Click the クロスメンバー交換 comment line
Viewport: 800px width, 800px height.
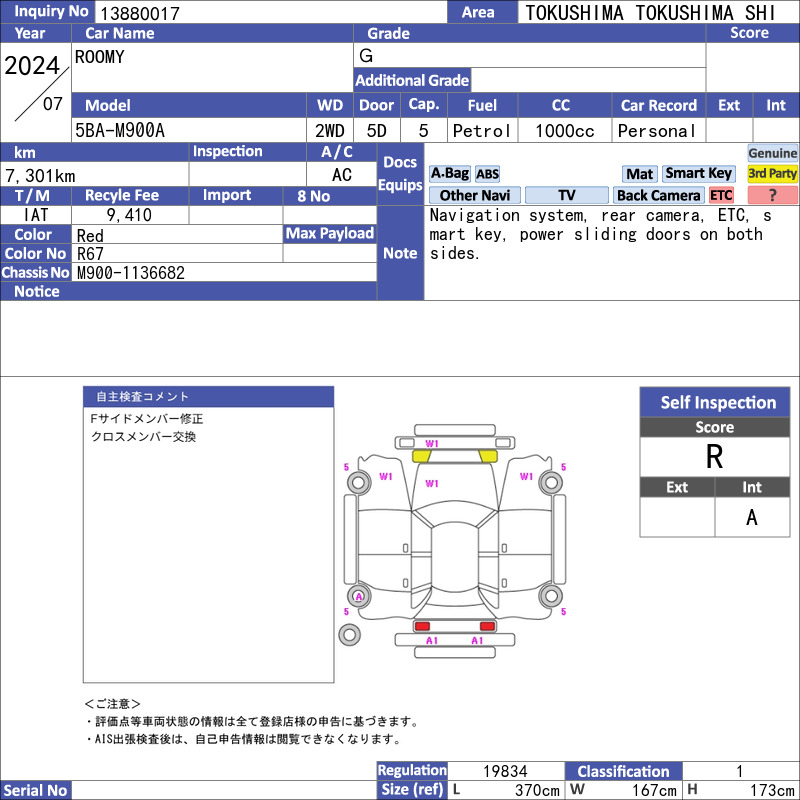pyautogui.click(x=143, y=437)
